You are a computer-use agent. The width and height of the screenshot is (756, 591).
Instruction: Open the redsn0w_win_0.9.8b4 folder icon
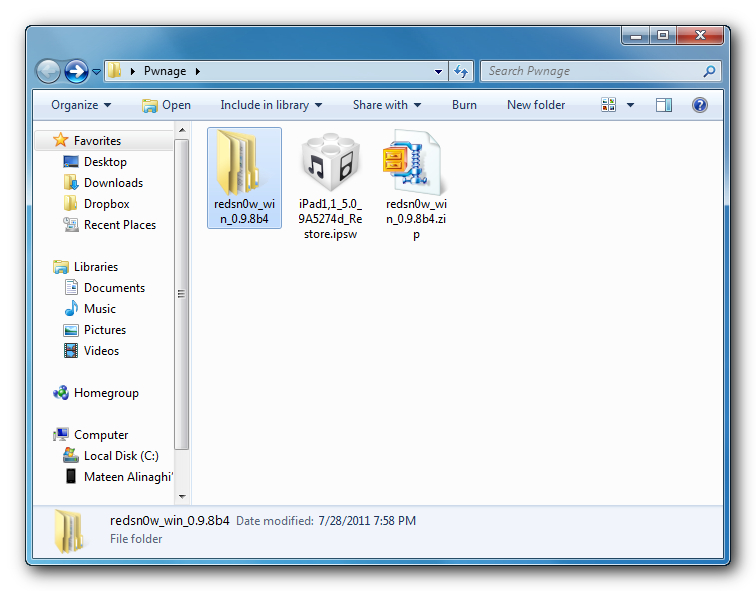[243, 163]
